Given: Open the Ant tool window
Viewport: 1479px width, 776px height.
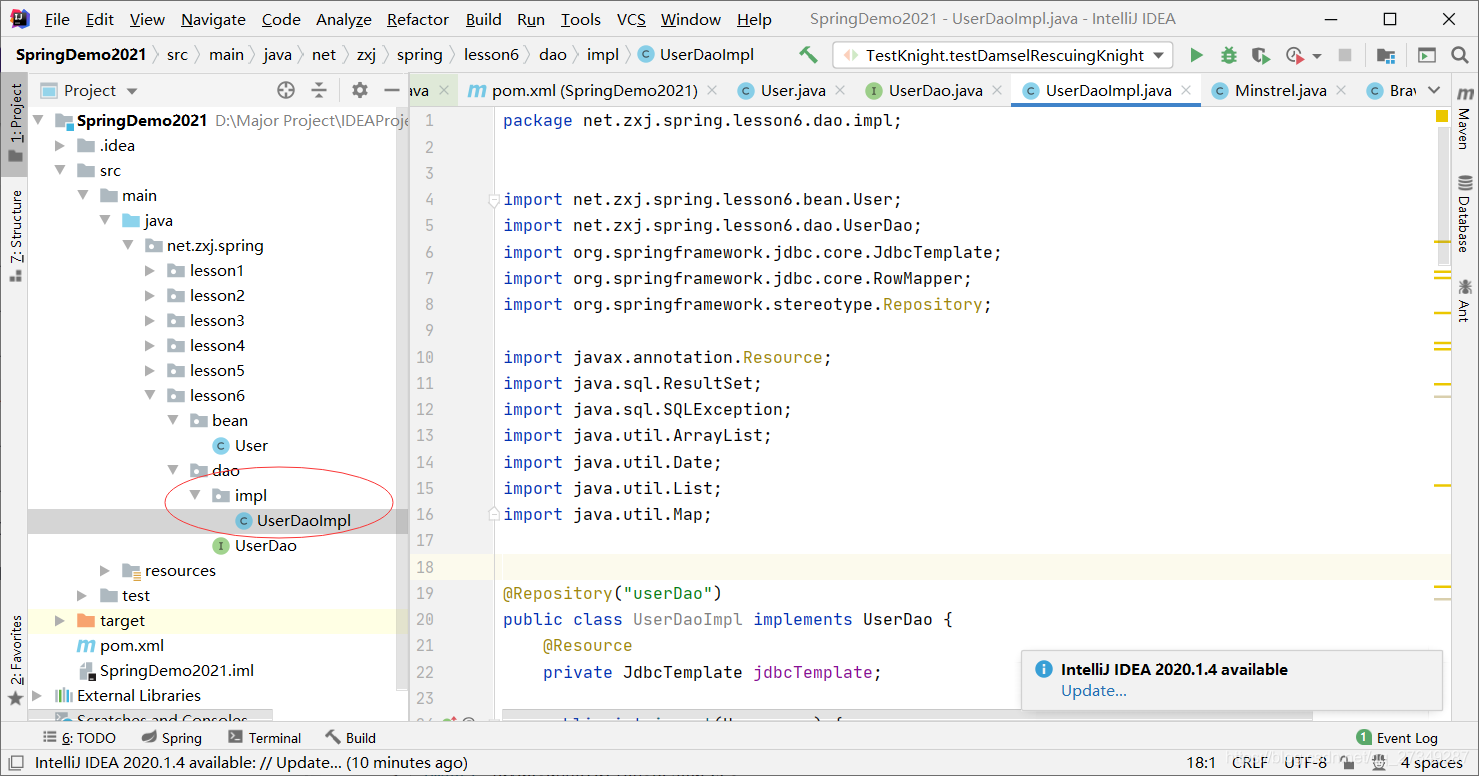Looking at the screenshot, I should pos(1465,300).
